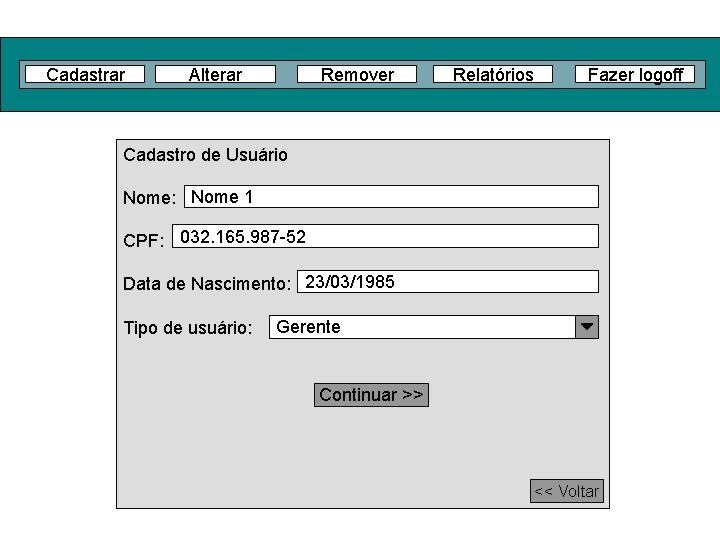Screen dimensions: 720x540
Task: Click Fazer logoff to sign out
Action: pos(635,74)
